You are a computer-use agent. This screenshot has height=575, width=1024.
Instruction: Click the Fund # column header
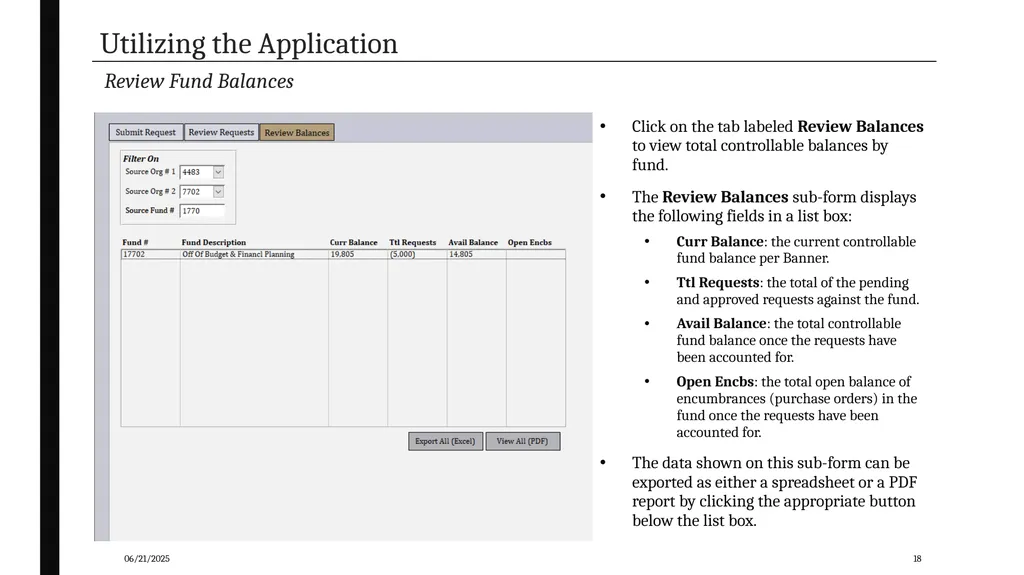pyautogui.click(x=135, y=242)
